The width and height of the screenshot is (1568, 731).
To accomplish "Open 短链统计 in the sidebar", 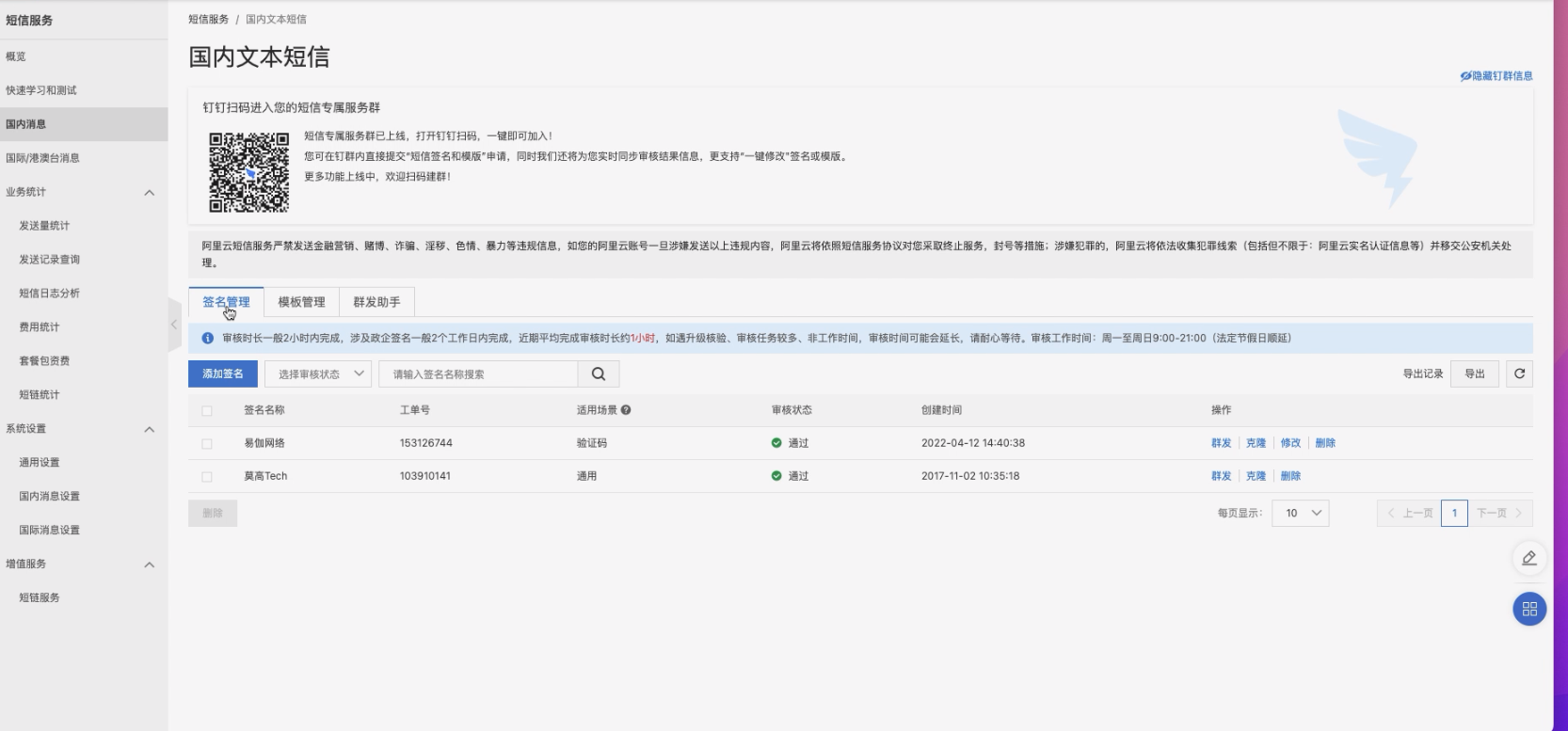I will (x=84, y=395).
